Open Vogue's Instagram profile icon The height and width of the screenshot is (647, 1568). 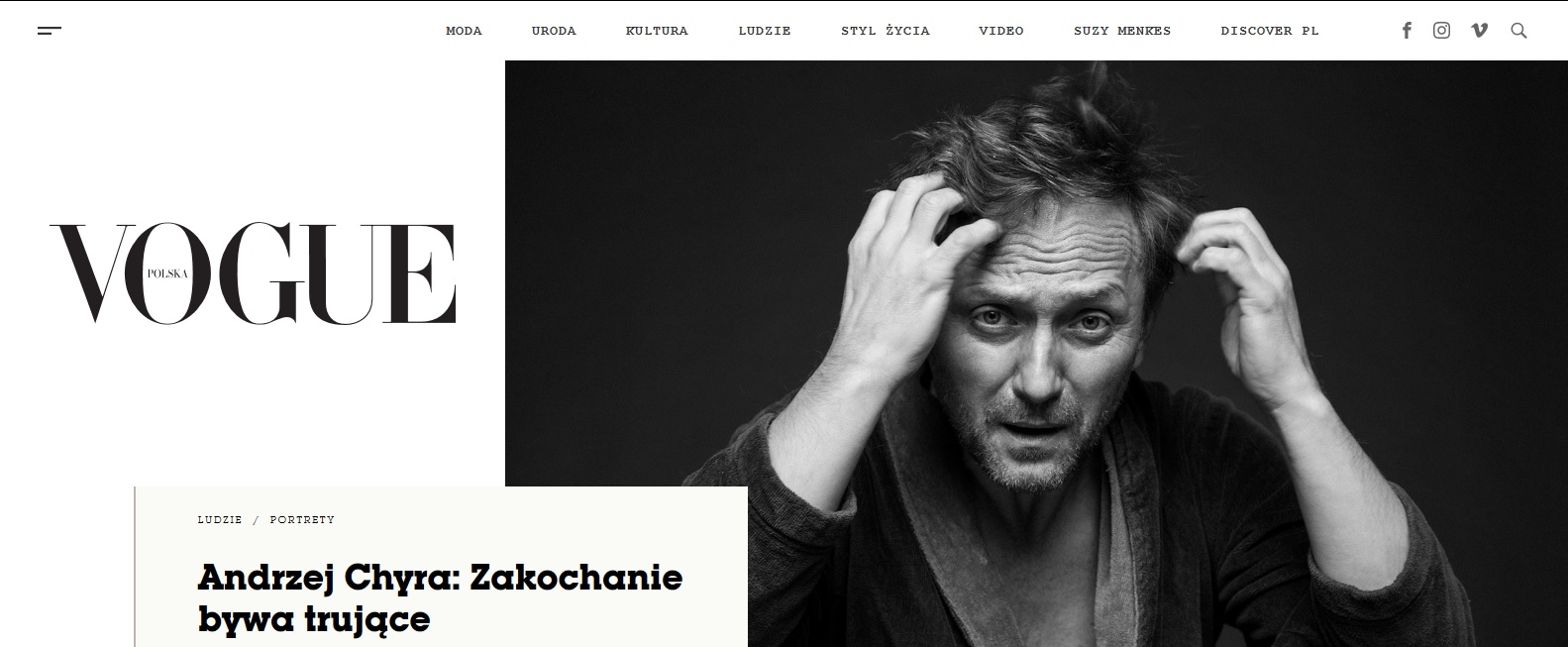click(x=1442, y=31)
